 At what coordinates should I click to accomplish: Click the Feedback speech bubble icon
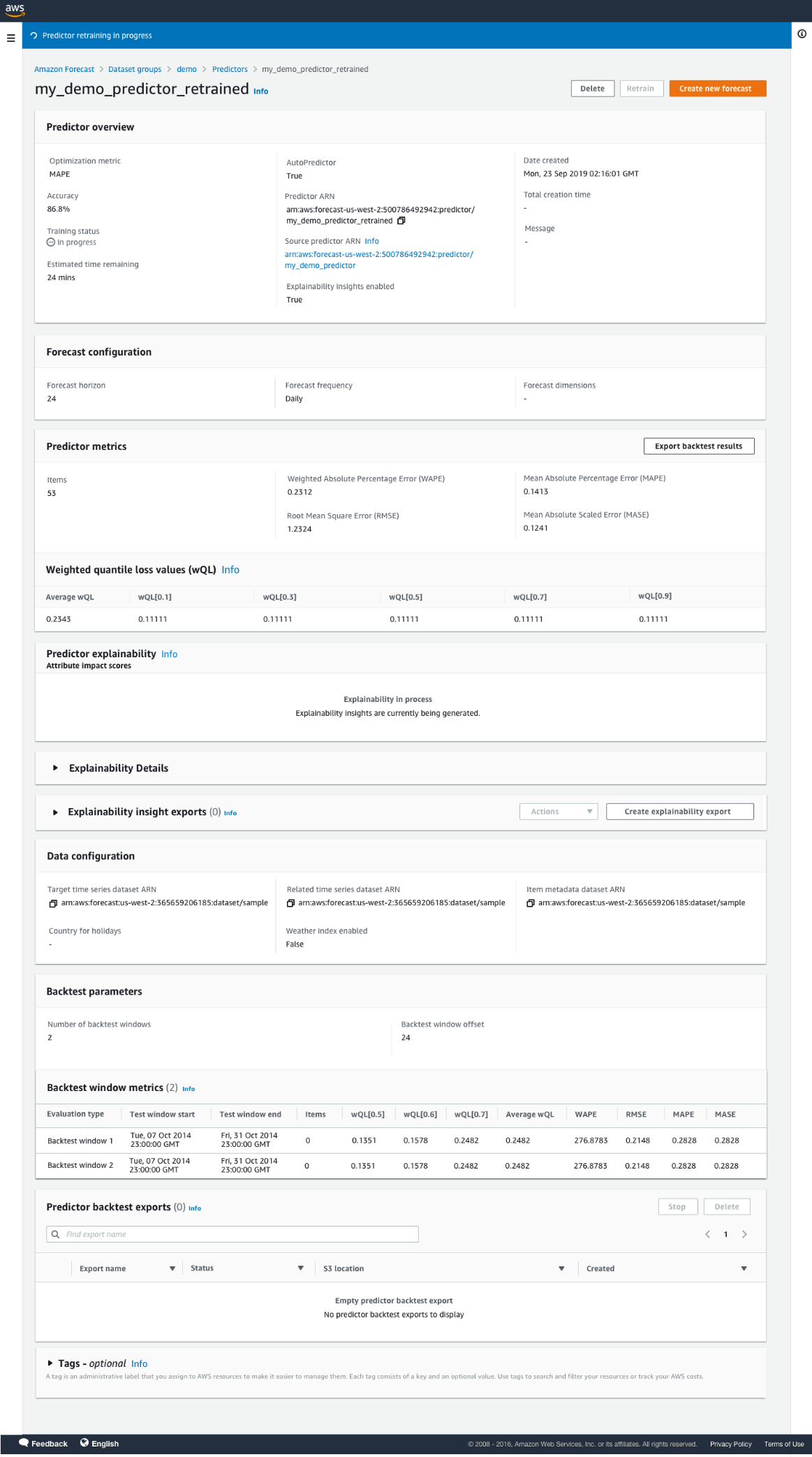24,1443
